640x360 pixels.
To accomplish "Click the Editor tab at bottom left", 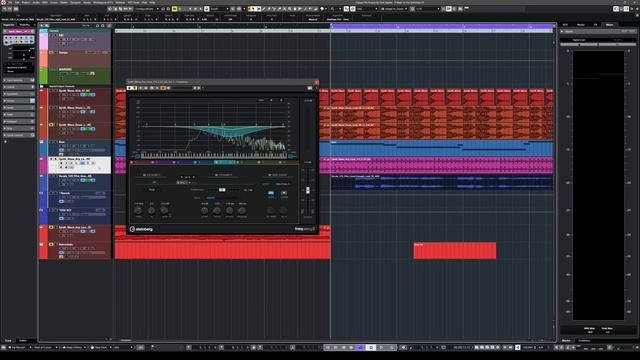I will click(23, 340).
